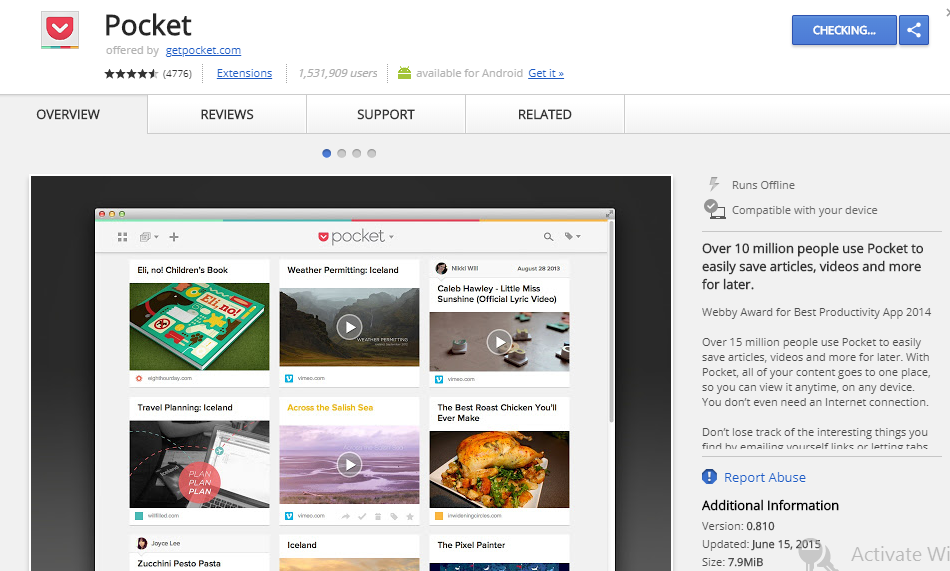950x571 pixels.
Task: Click the Joyce Lee avatar
Action: pos(142,543)
